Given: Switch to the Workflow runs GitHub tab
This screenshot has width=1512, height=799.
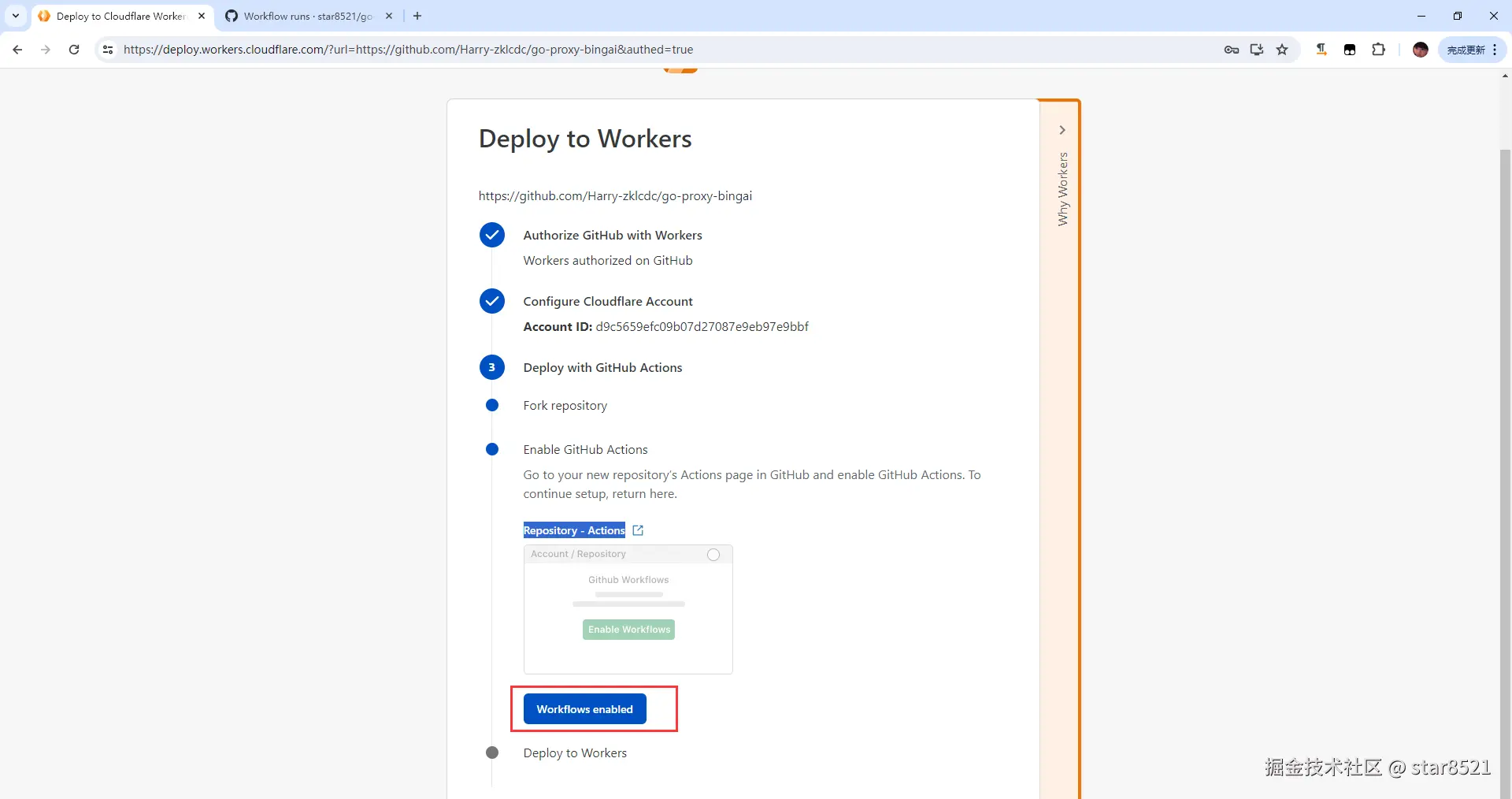Looking at the screenshot, I should [x=307, y=16].
